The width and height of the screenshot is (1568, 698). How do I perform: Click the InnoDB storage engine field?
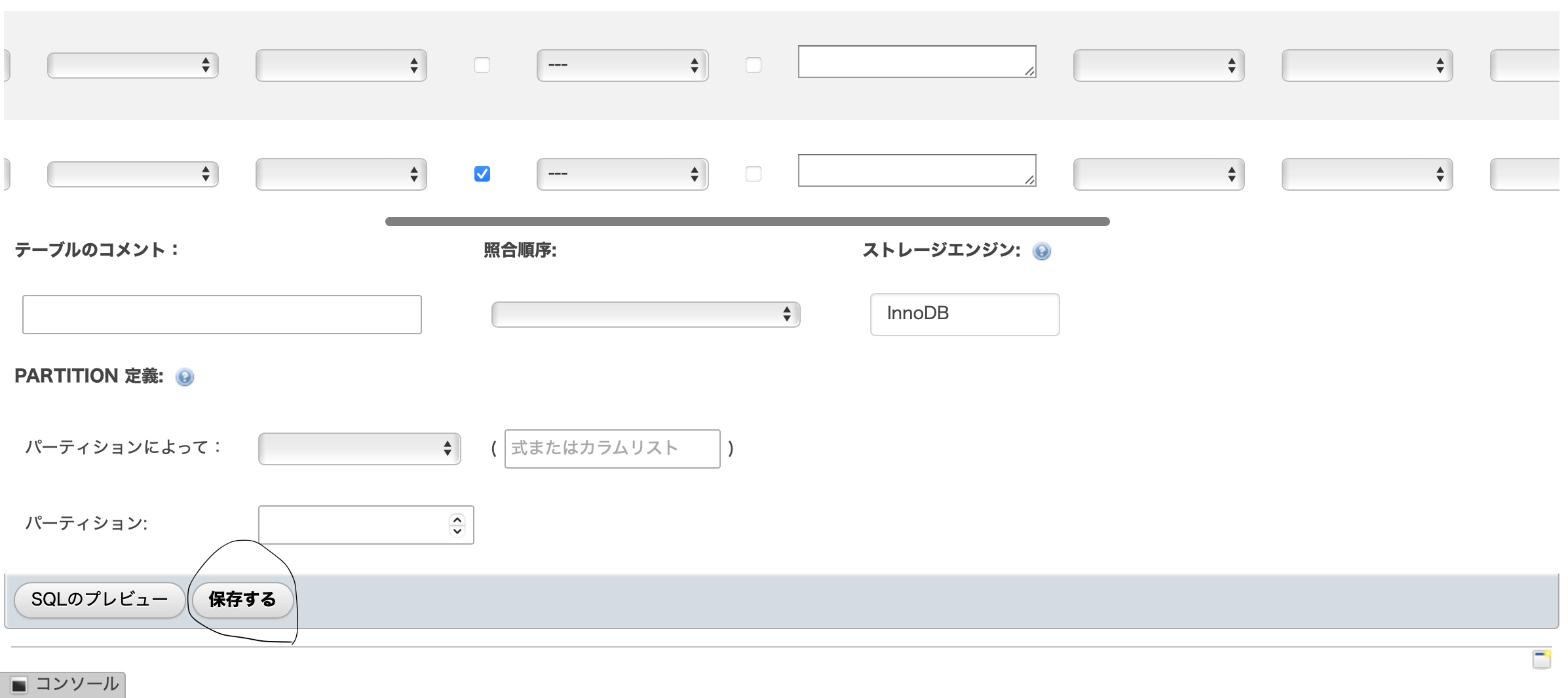pos(964,314)
